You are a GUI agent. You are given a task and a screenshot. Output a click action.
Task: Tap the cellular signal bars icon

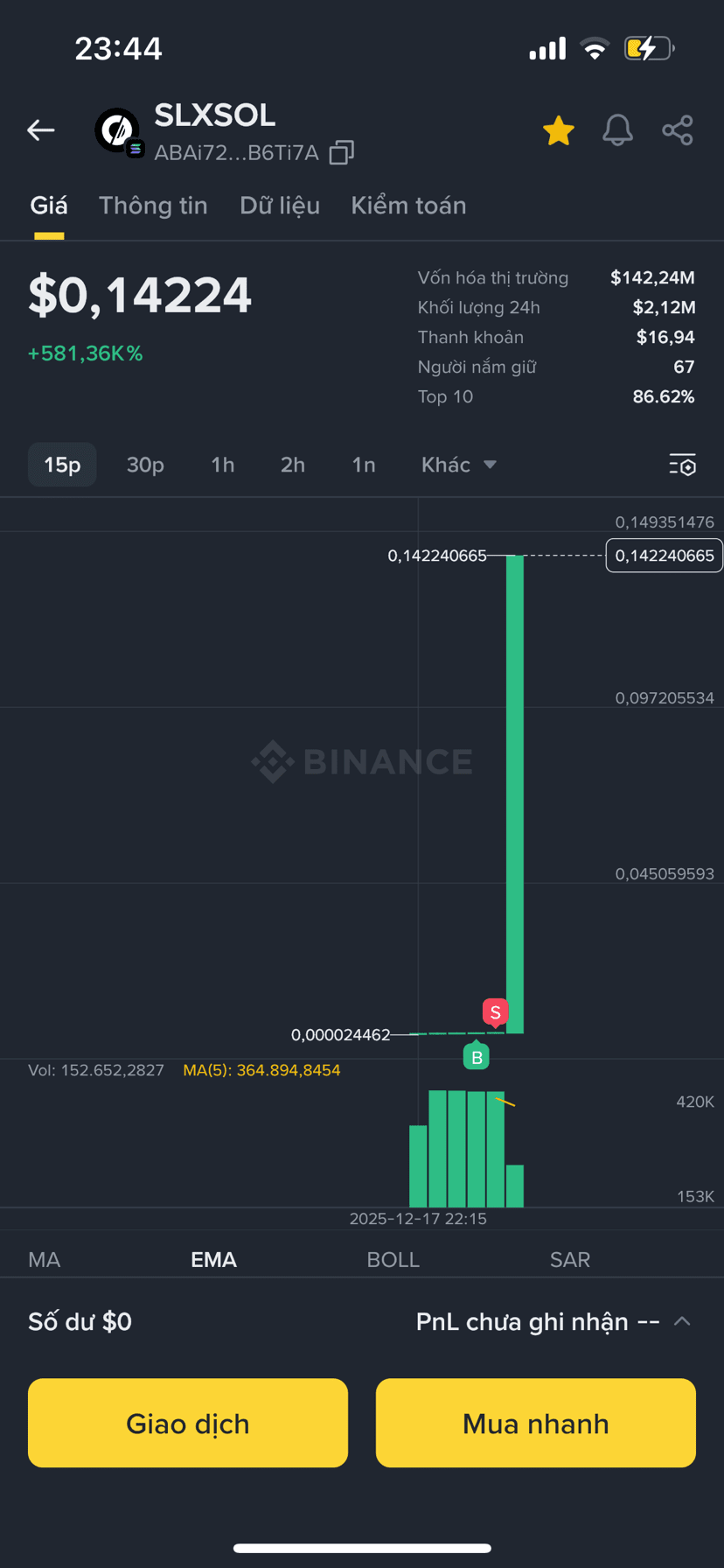tap(547, 49)
